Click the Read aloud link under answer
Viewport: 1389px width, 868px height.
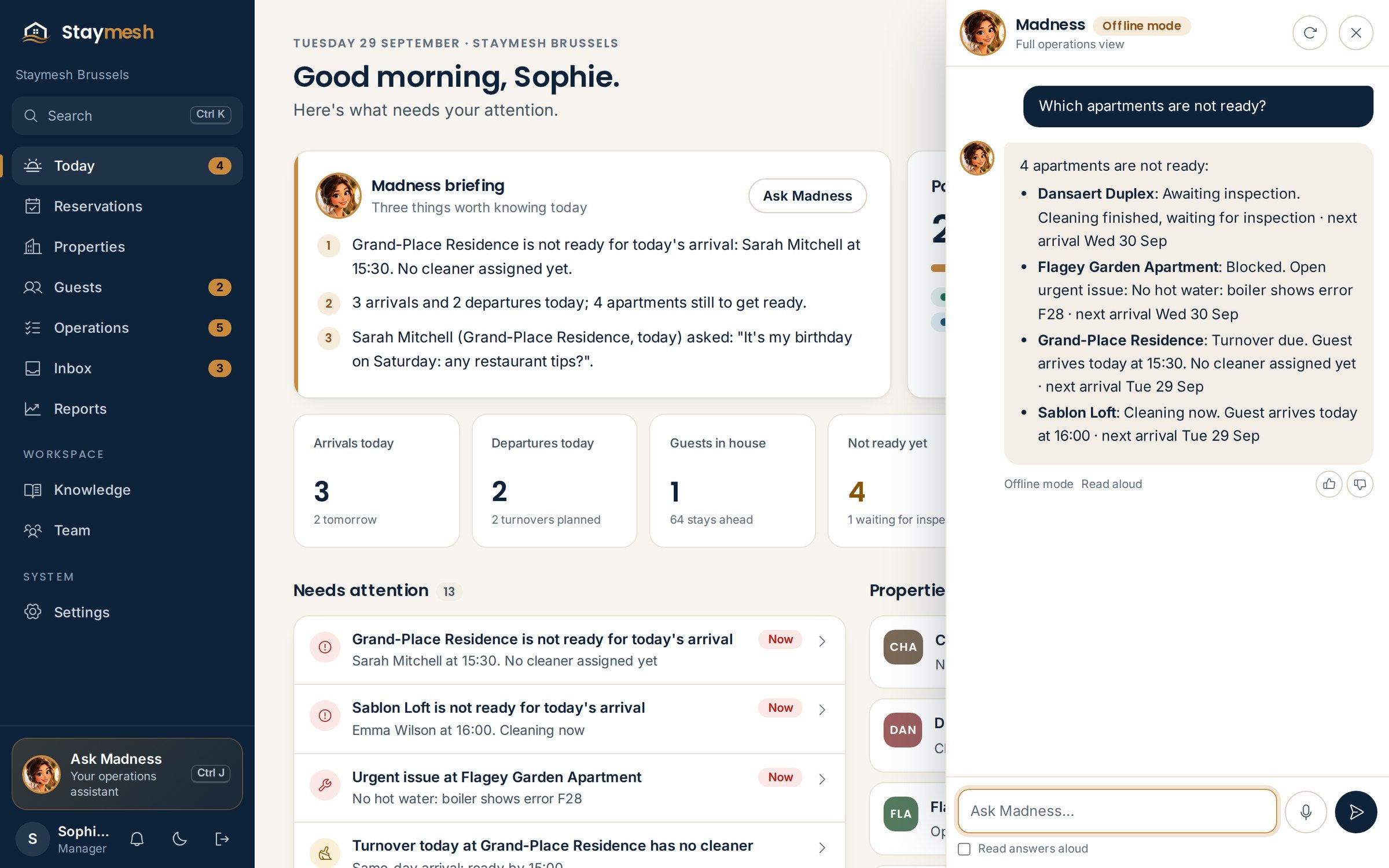[x=1112, y=484]
